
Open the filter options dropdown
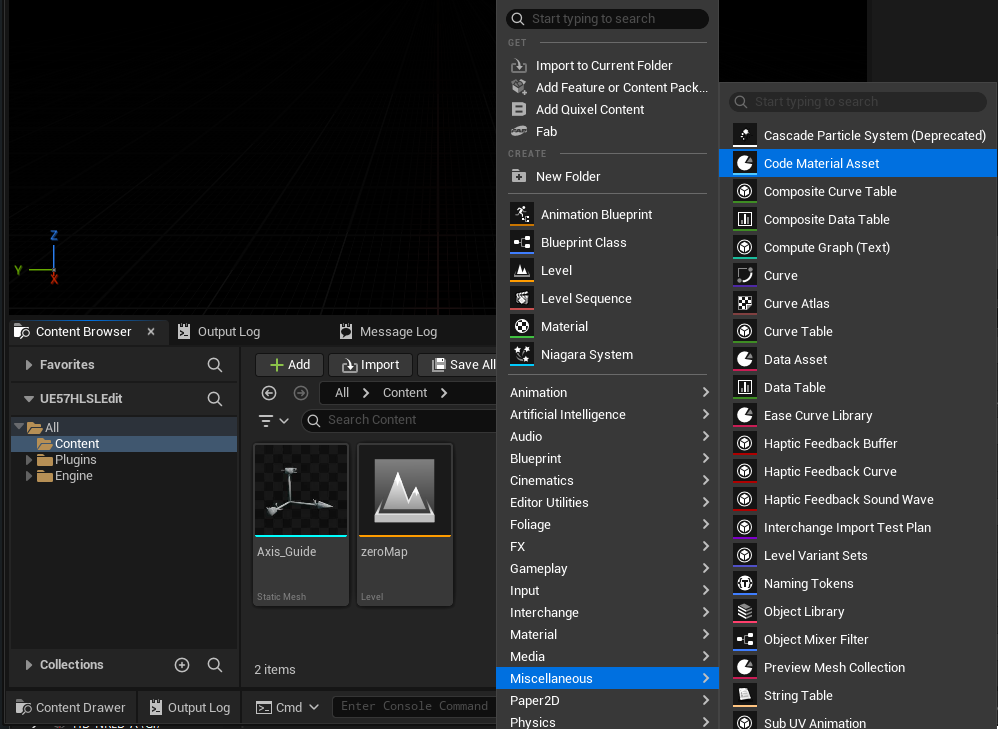pyautogui.click(x=274, y=421)
